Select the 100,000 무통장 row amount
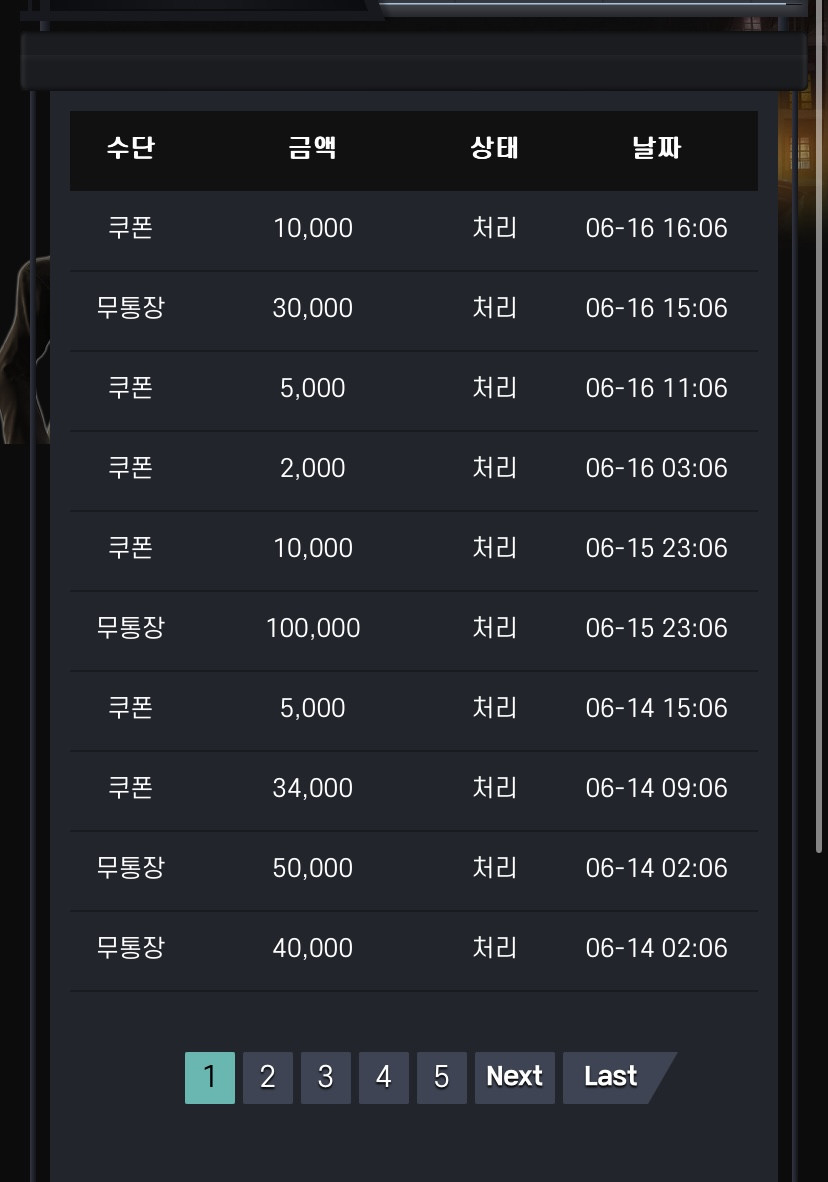 (313, 628)
